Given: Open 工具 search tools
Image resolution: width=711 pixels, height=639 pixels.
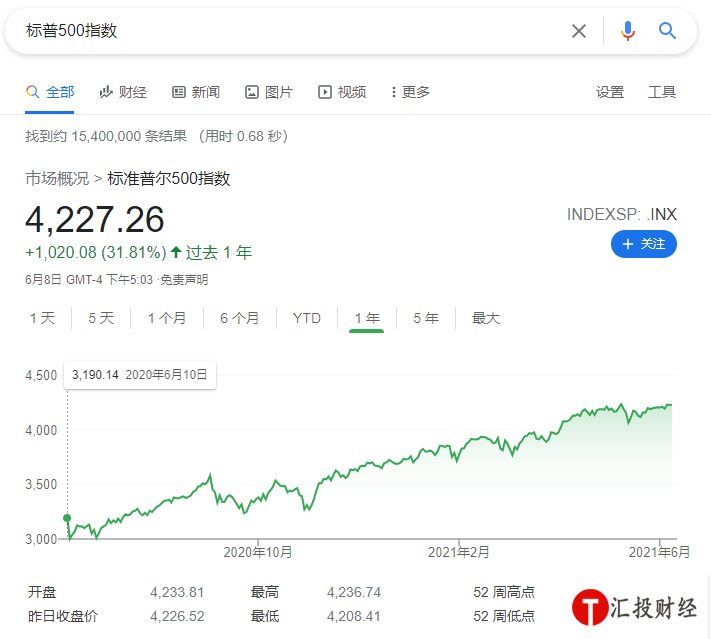Looking at the screenshot, I should click(662, 92).
